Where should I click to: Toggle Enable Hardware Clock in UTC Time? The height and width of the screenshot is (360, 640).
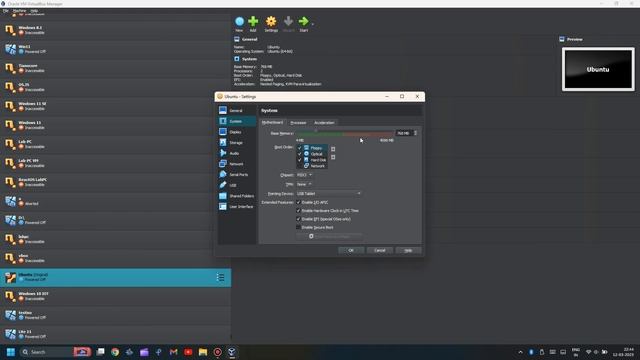pos(298,211)
